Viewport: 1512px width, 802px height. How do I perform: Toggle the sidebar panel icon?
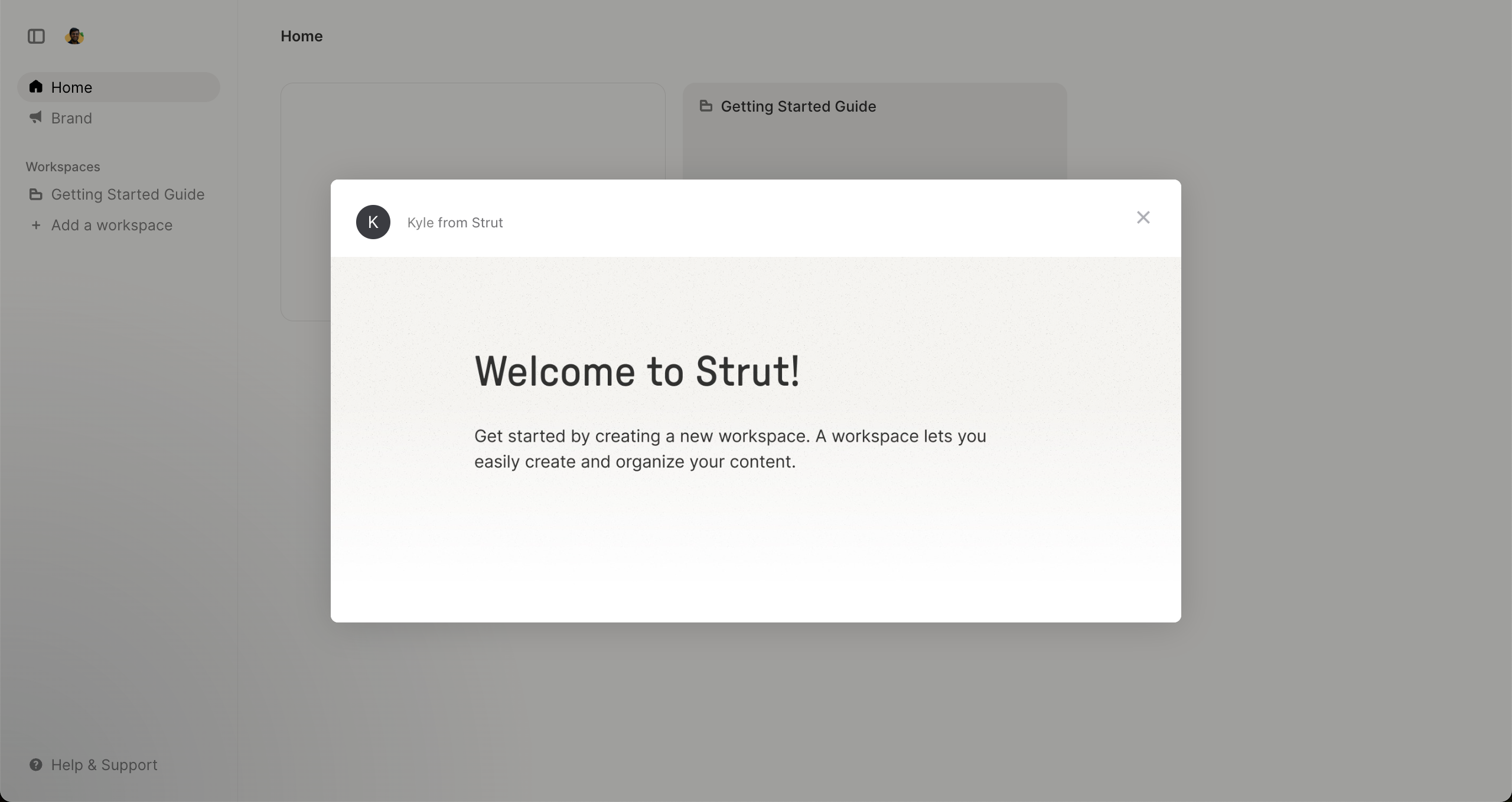36,37
